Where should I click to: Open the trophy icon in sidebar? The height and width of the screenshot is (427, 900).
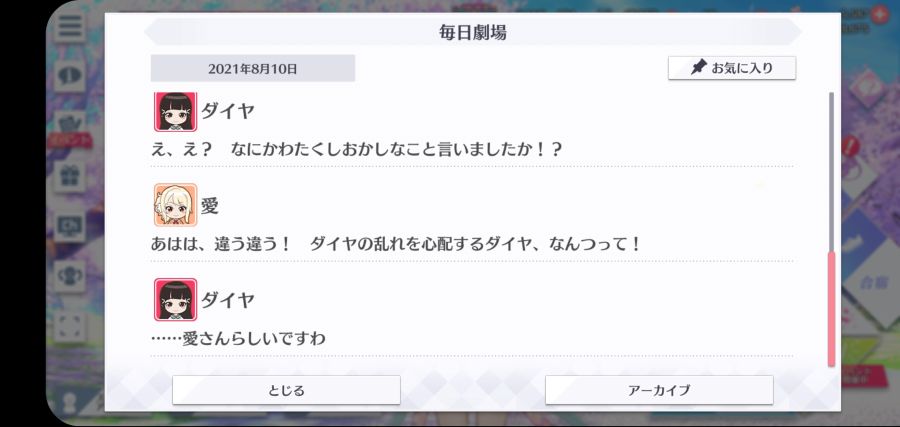tap(70, 276)
